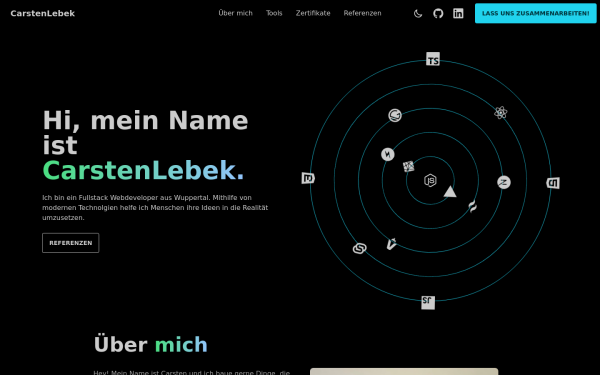Click the Über mich section heading
The width and height of the screenshot is (600, 375).
pos(150,344)
